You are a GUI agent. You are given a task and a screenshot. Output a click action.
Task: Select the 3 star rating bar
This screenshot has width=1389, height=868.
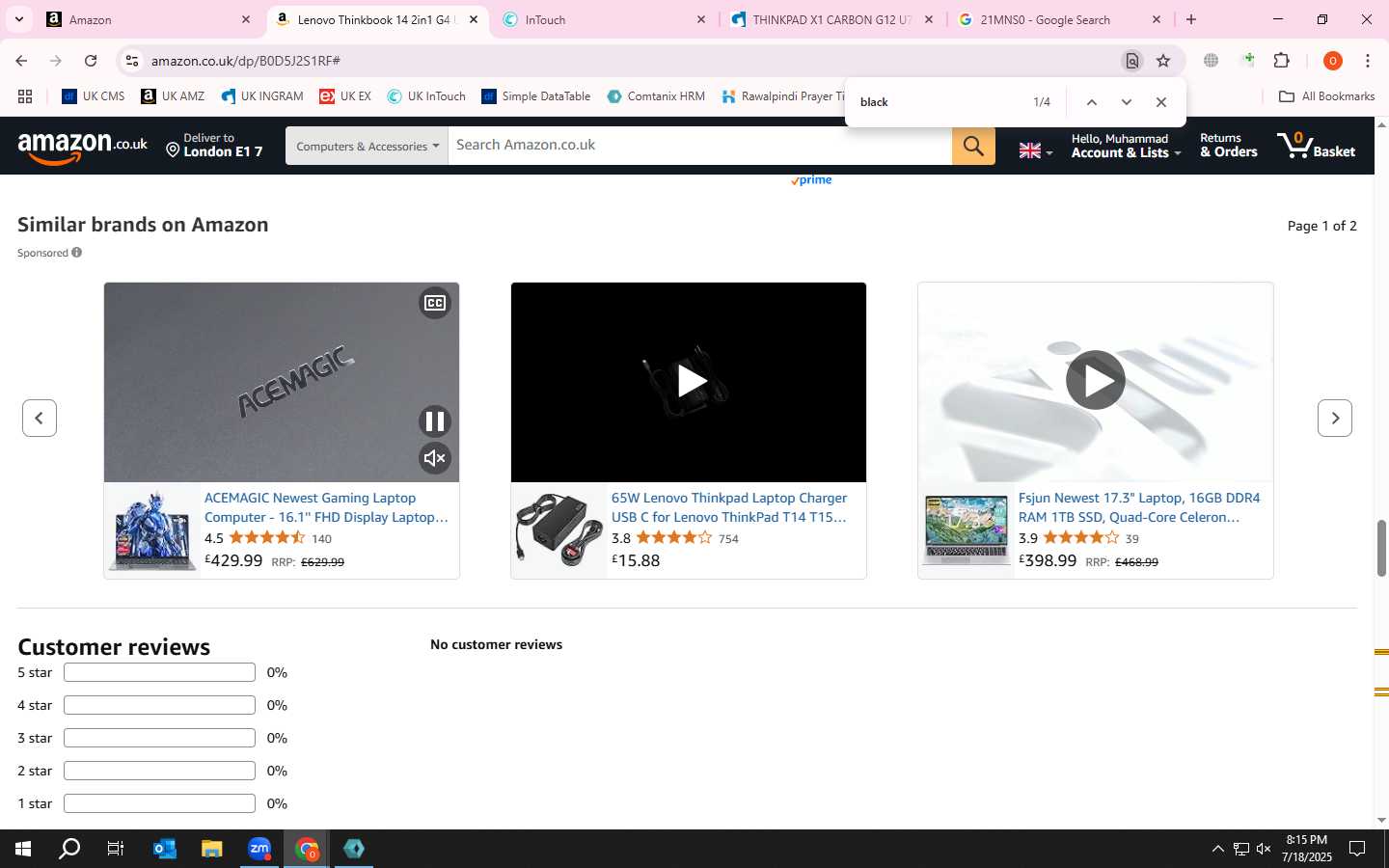point(159,738)
